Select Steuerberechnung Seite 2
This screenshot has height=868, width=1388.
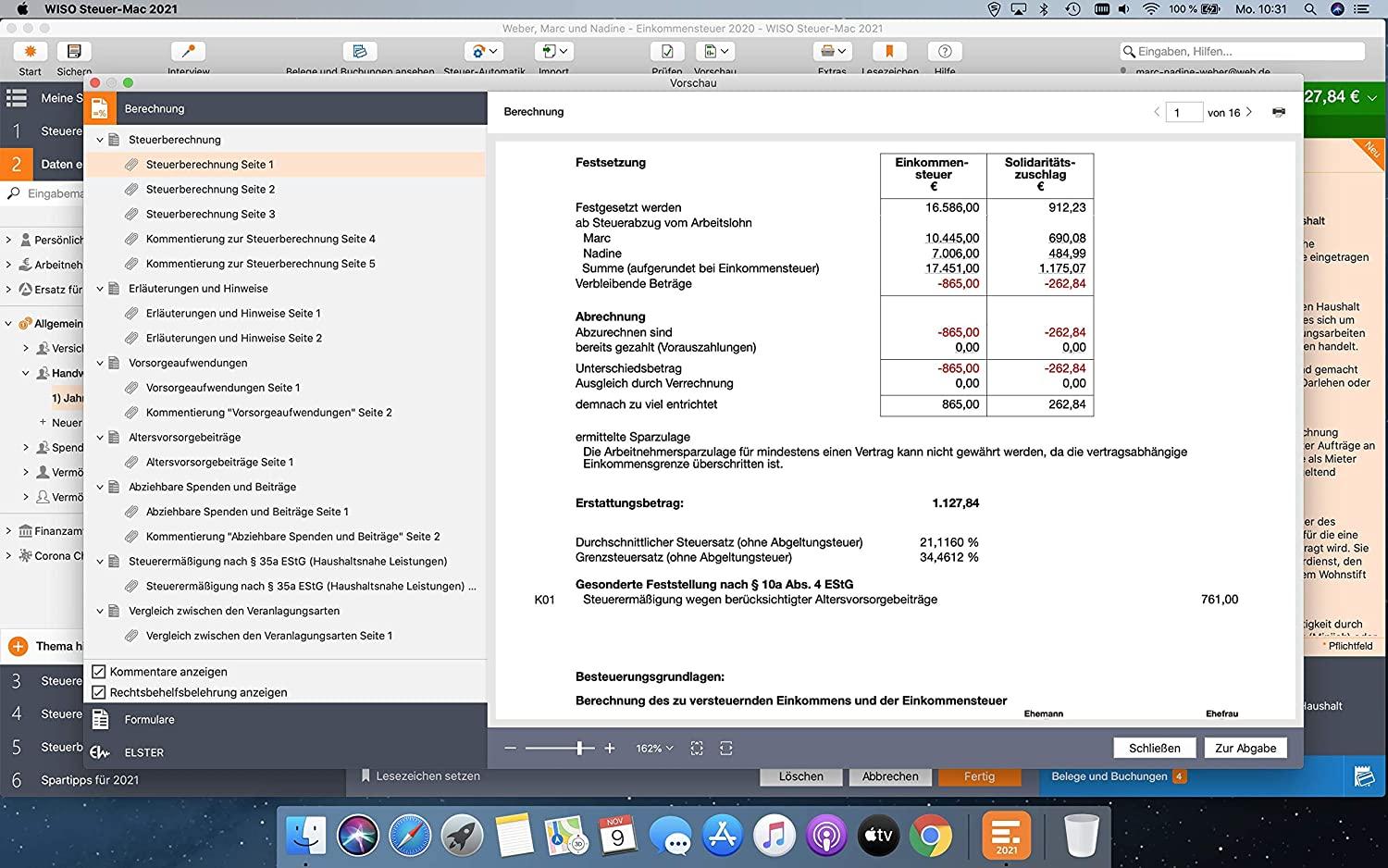pyautogui.click(x=210, y=189)
